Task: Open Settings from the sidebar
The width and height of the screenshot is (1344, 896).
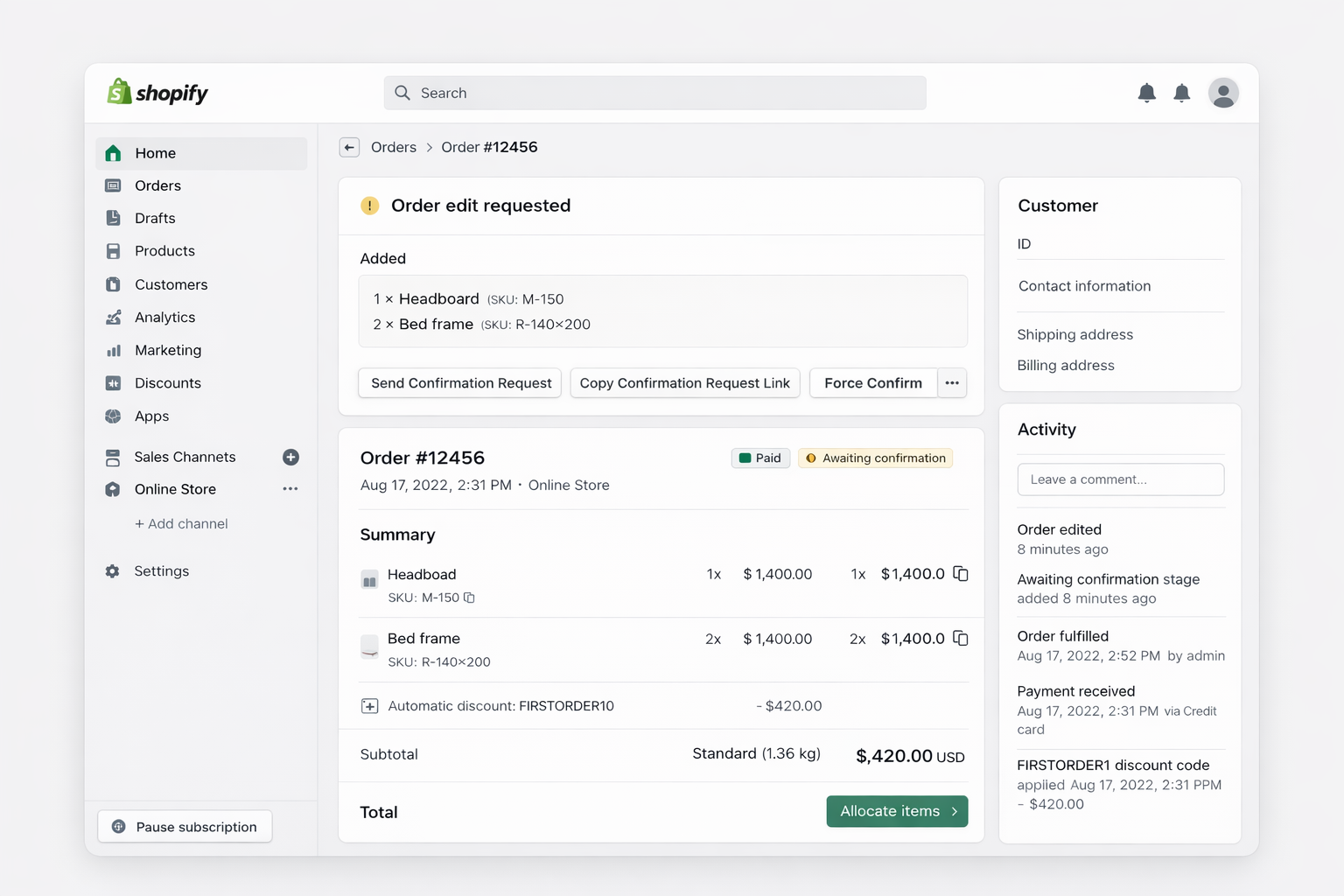Action: pos(161,571)
